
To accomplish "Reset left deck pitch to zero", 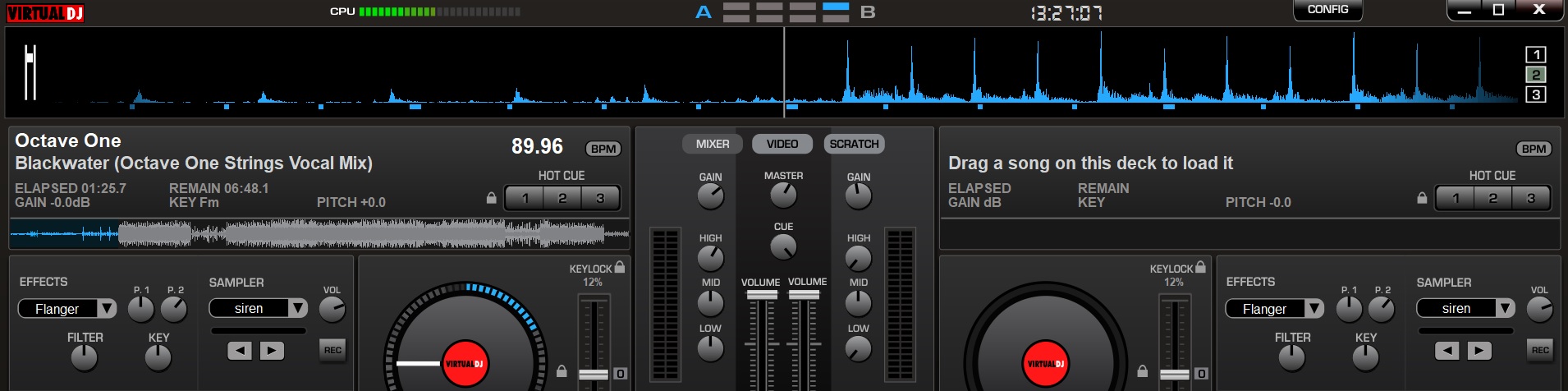I will 620,374.
